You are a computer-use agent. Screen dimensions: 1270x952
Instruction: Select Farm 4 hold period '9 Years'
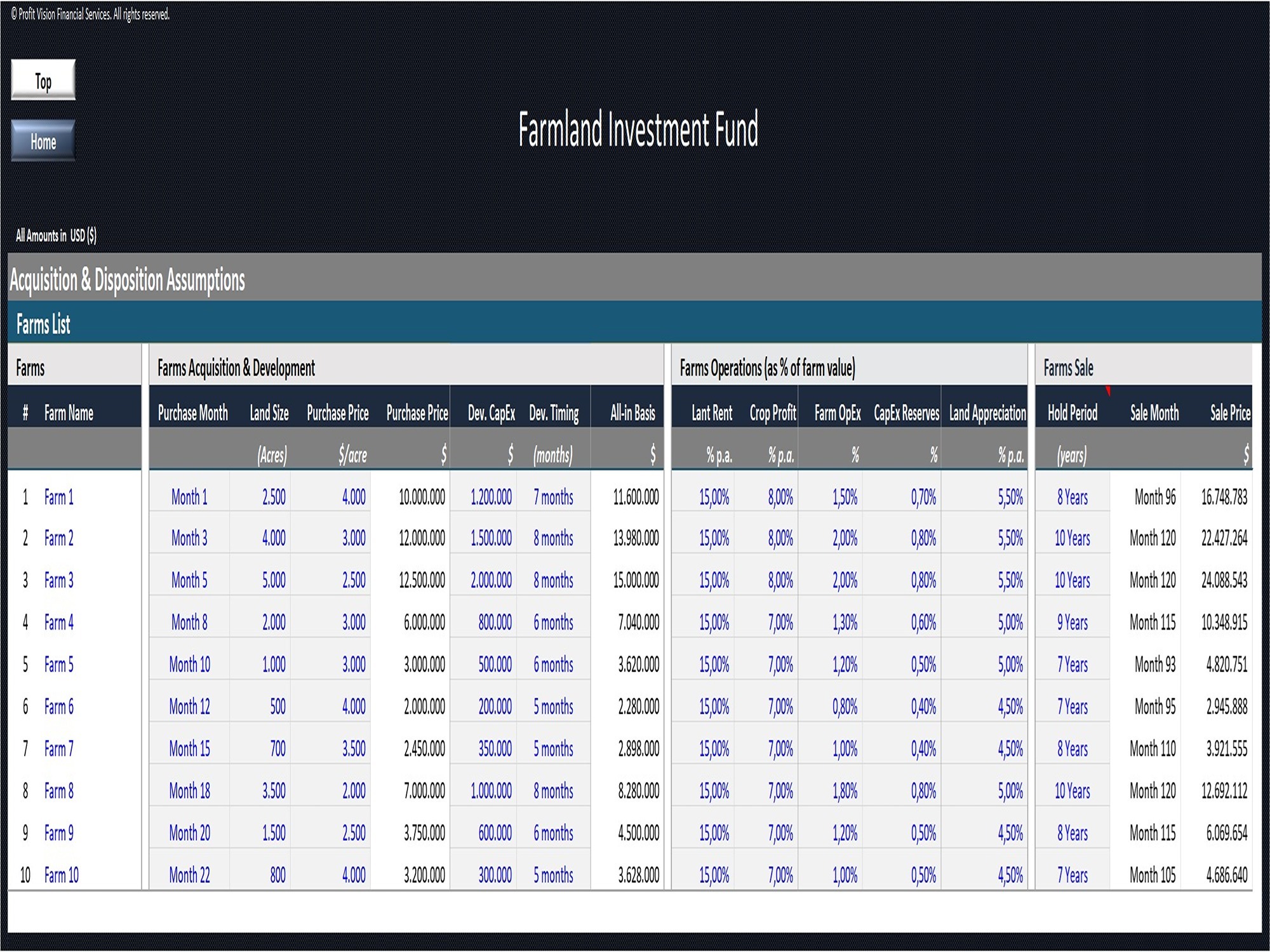[x=1072, y=623]
